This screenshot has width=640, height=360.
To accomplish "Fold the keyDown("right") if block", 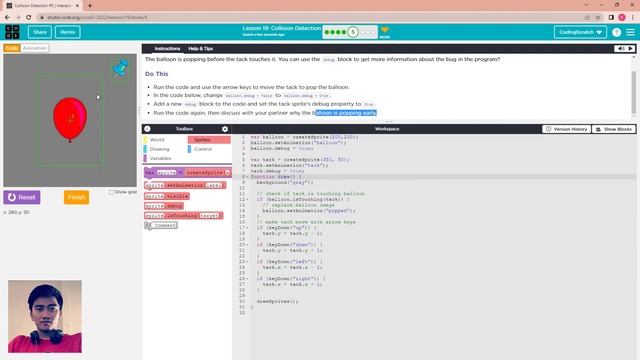I will click(247, 279).
